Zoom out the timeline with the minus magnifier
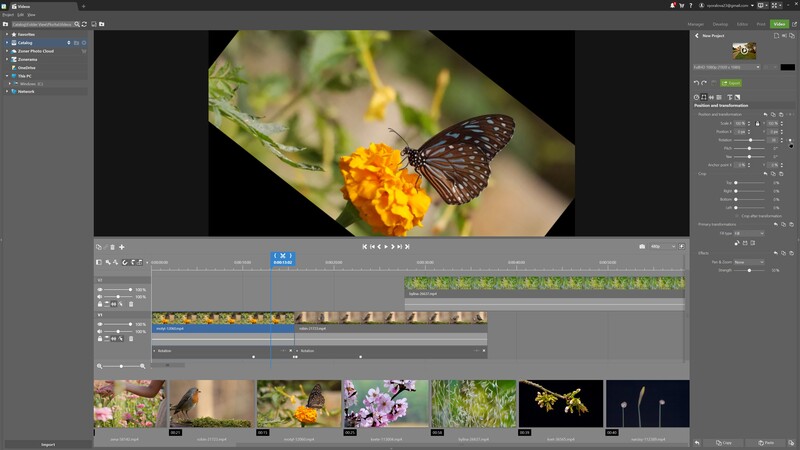 99,366
